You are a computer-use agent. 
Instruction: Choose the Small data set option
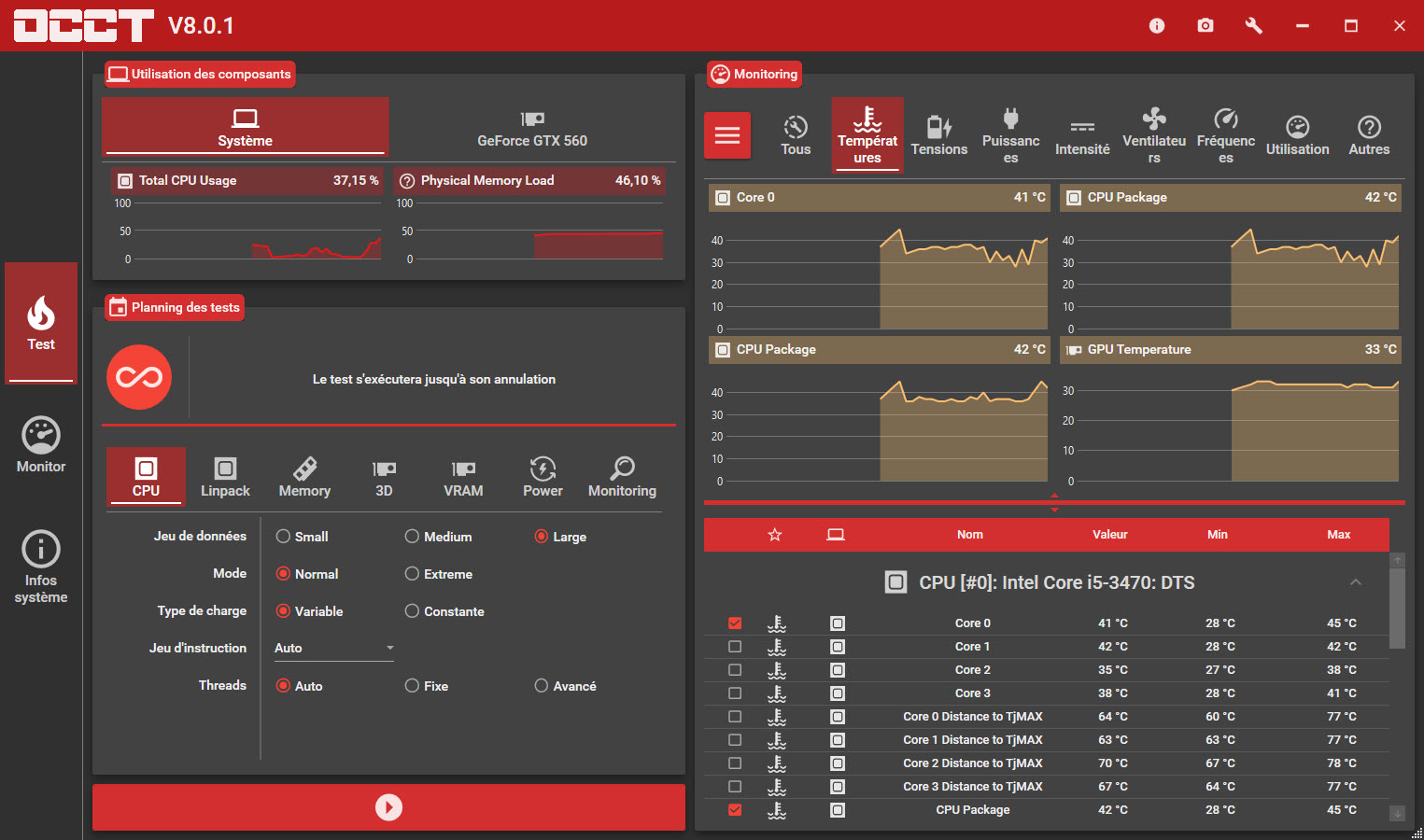pyautogui.click(x=283, y=537)
